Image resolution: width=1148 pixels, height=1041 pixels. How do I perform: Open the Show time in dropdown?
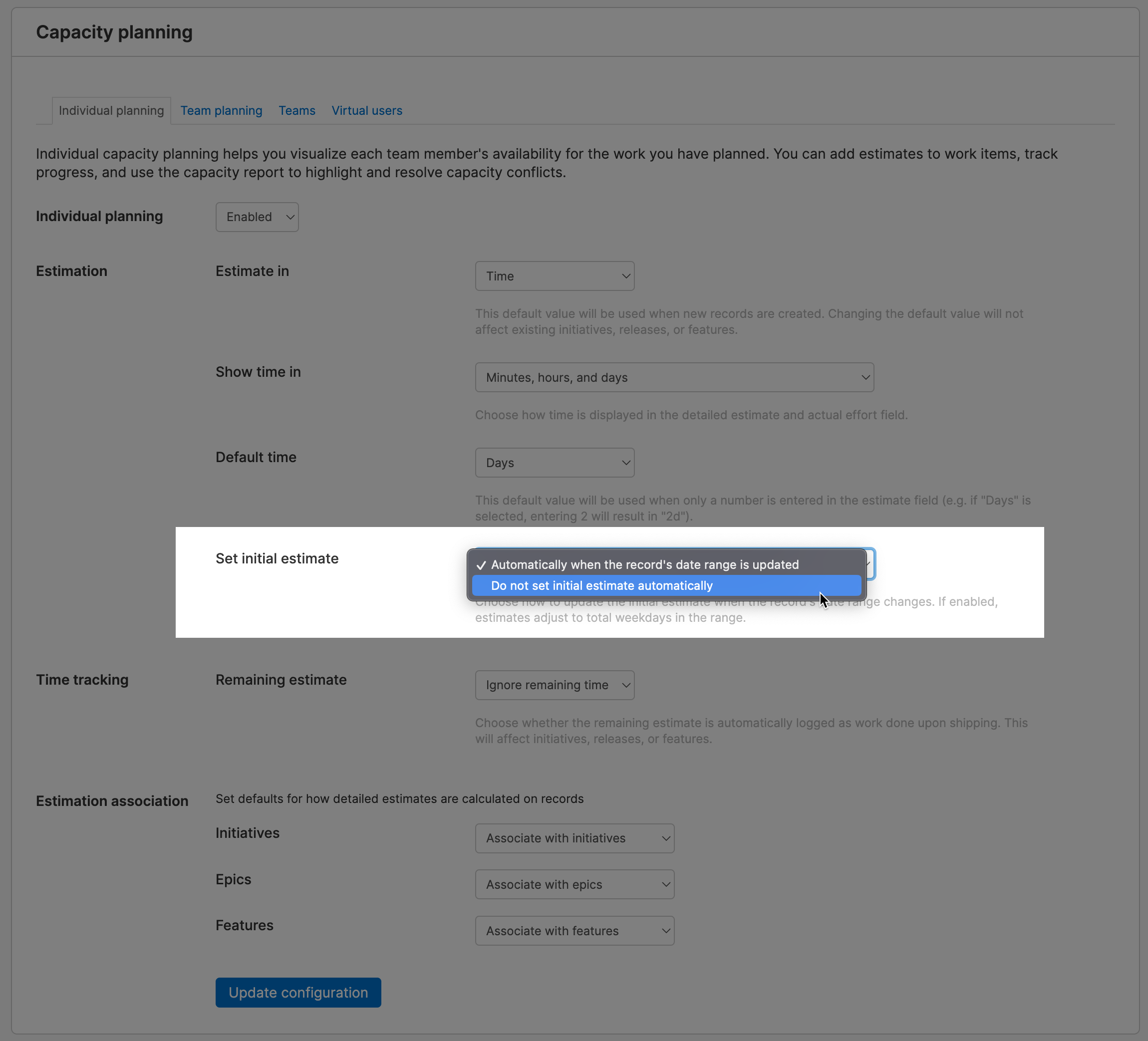[x=674, y=378]
